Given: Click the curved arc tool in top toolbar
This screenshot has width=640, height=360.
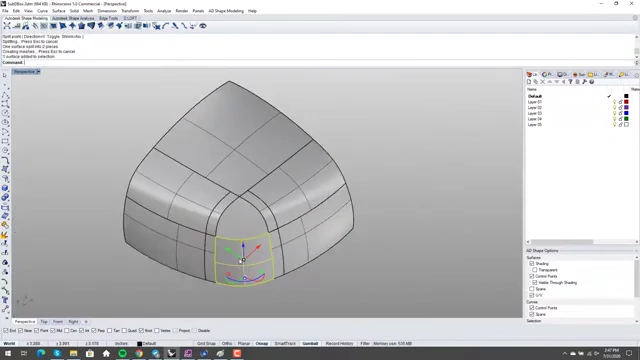Looking at the screenshot, I should click(x=166, y=26).
